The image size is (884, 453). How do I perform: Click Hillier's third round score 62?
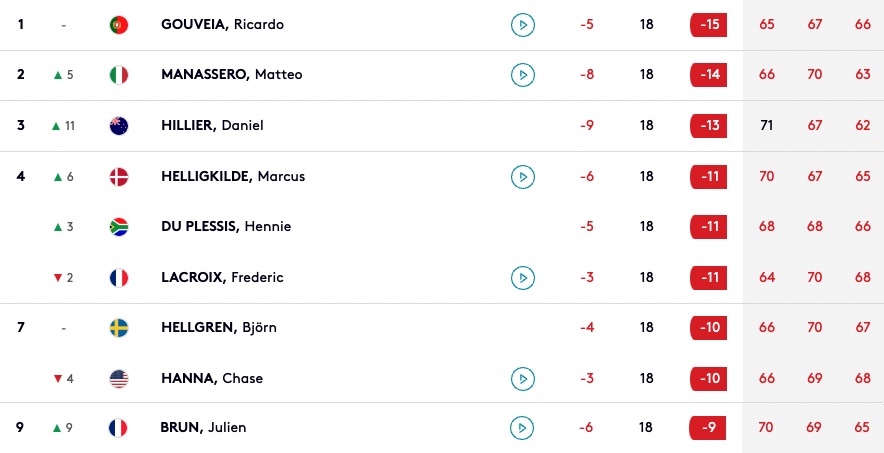[x=863, y=126]
